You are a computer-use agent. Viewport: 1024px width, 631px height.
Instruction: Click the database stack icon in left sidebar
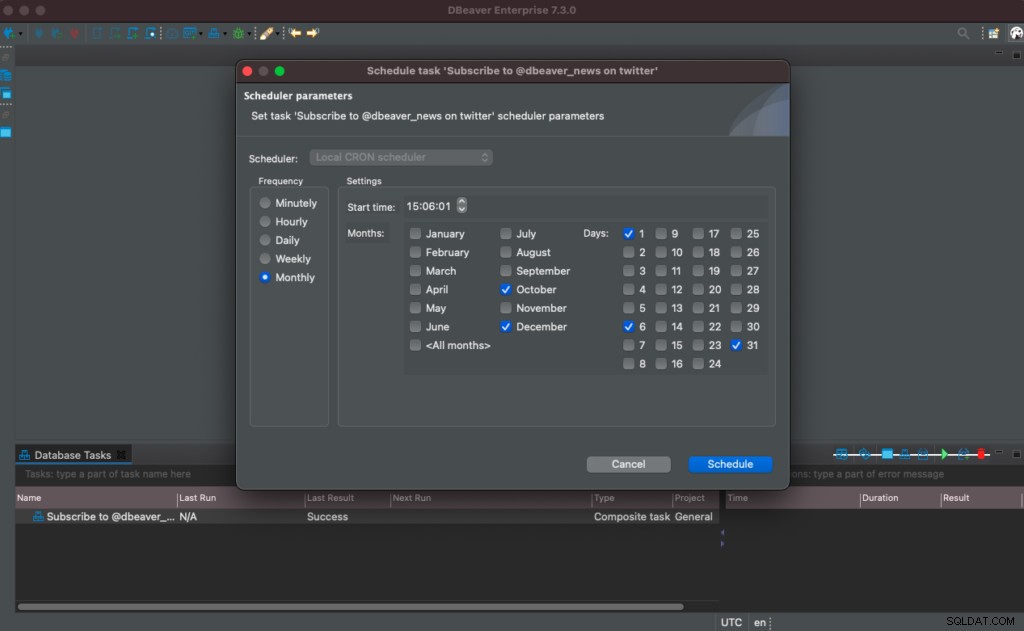(x=6, y=76)
